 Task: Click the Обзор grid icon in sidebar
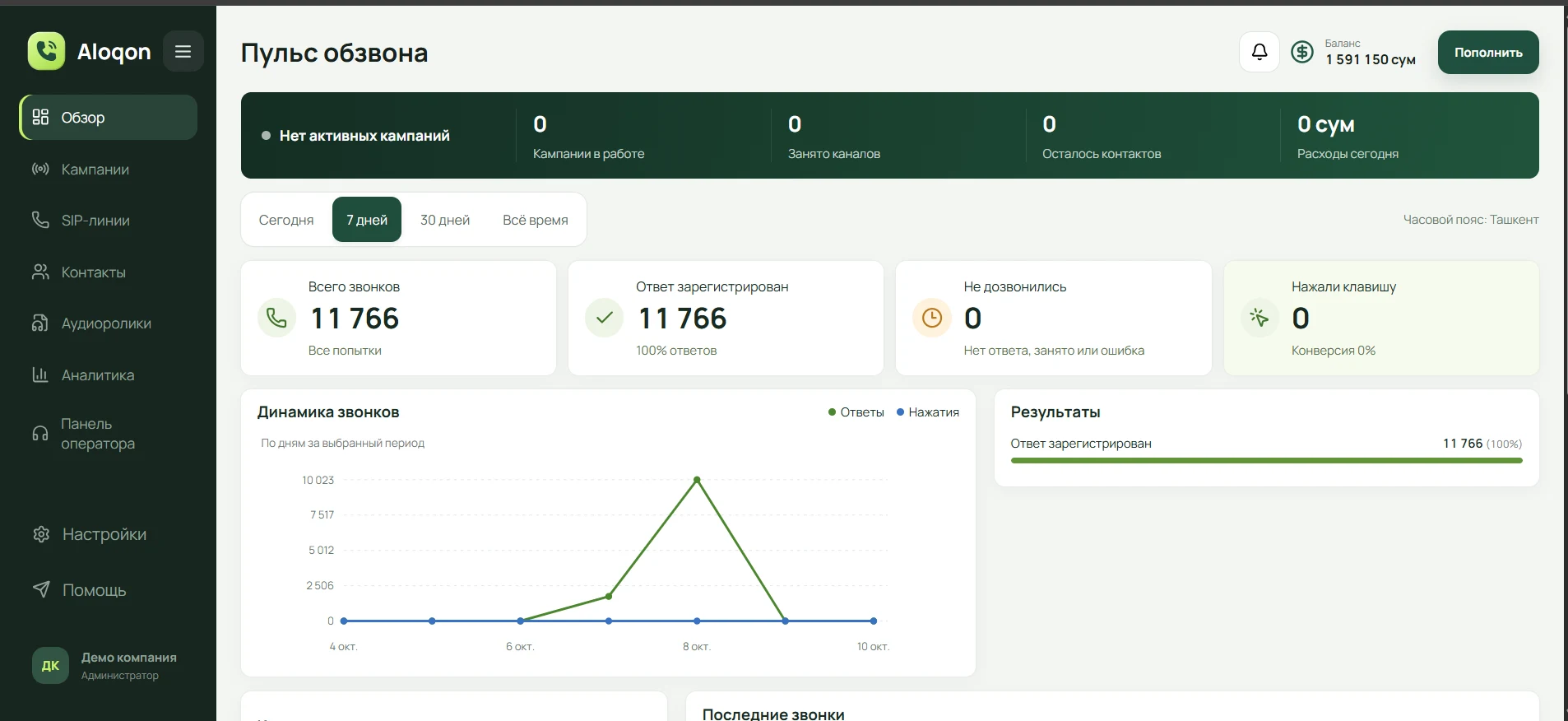40,117
